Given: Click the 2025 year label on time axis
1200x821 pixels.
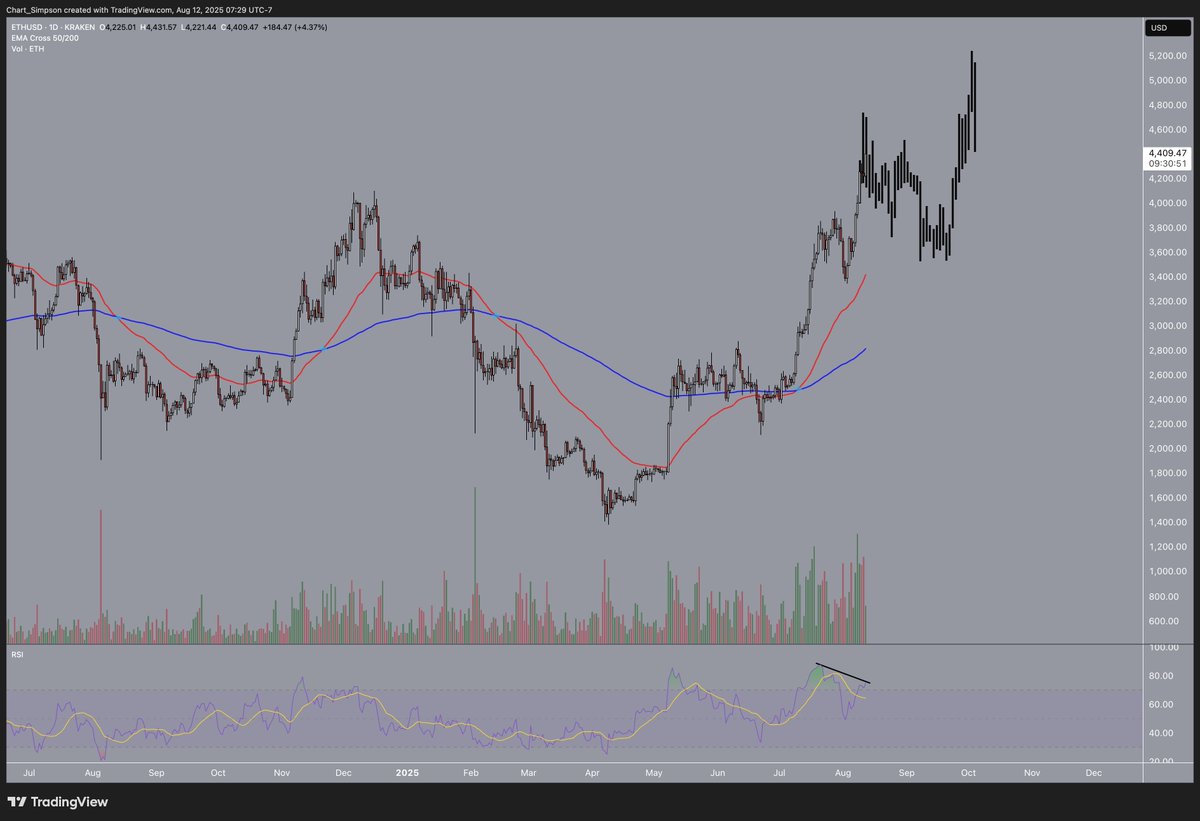Looking at the screenshot, I should (x=407, y=773).
